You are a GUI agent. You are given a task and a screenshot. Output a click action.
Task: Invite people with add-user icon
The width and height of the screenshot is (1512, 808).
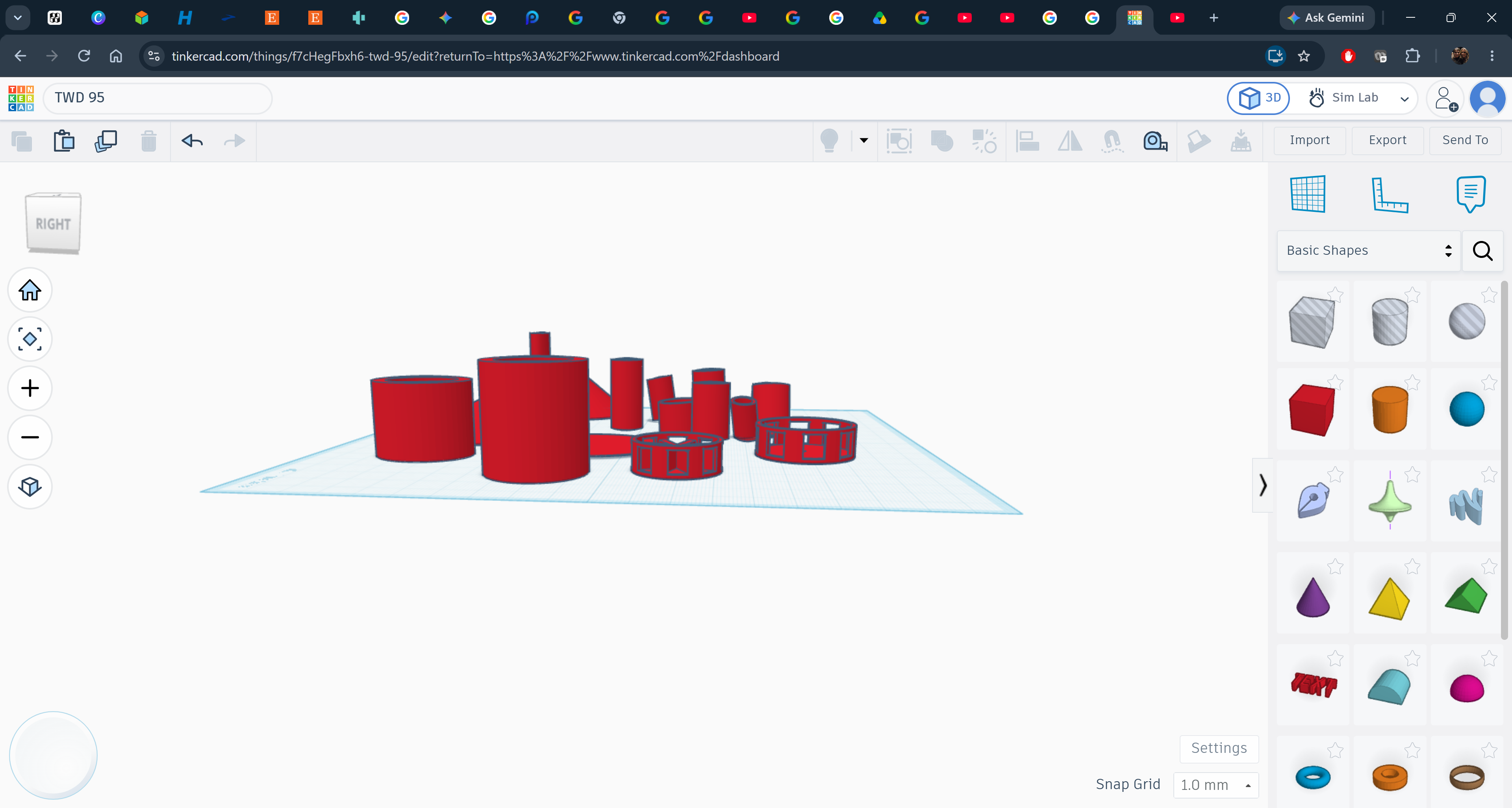pyautogui.click(x=1446, y=98)
